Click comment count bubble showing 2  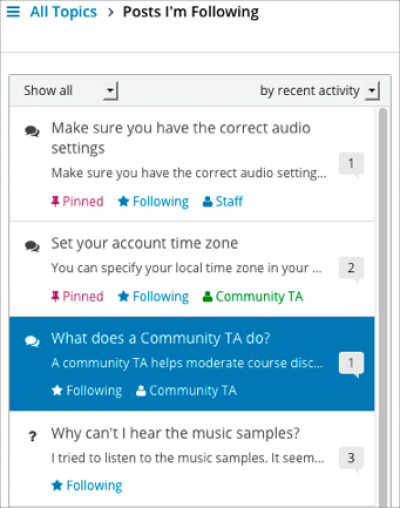351,269
